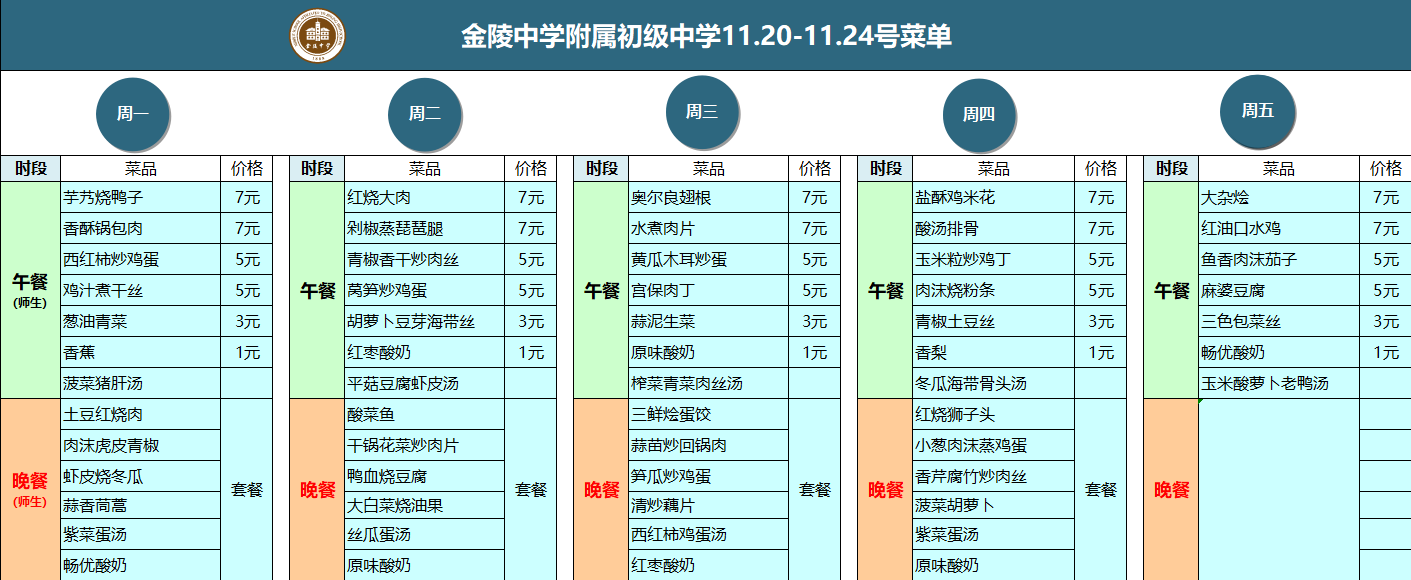Image resolution: width=1411 pixels, height=580 pixels.
Task: Click the school logo emblem in the header
Action: [x=319, y=35]
